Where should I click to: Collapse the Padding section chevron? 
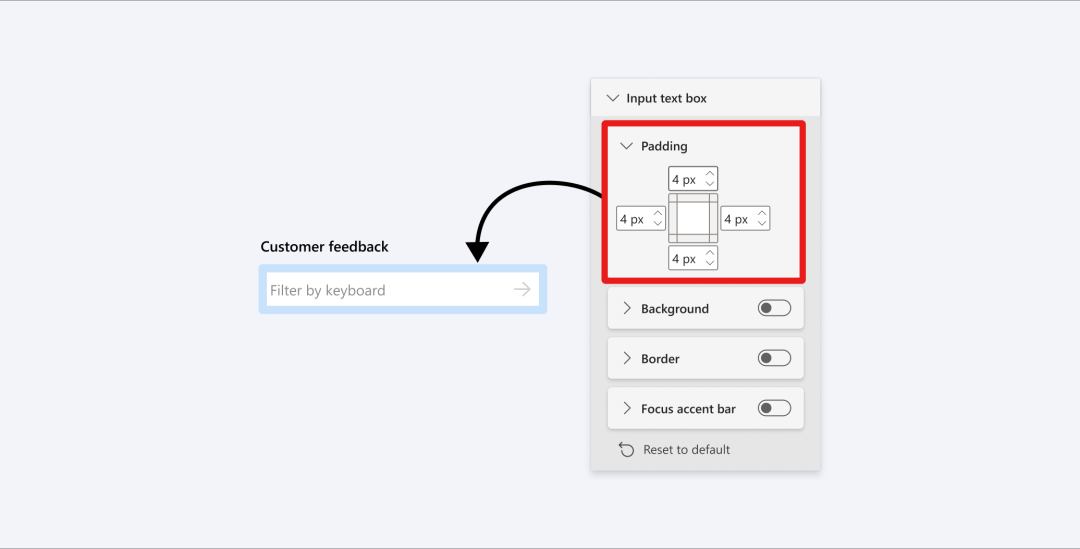pyautogui.click(x=626, y=146)
